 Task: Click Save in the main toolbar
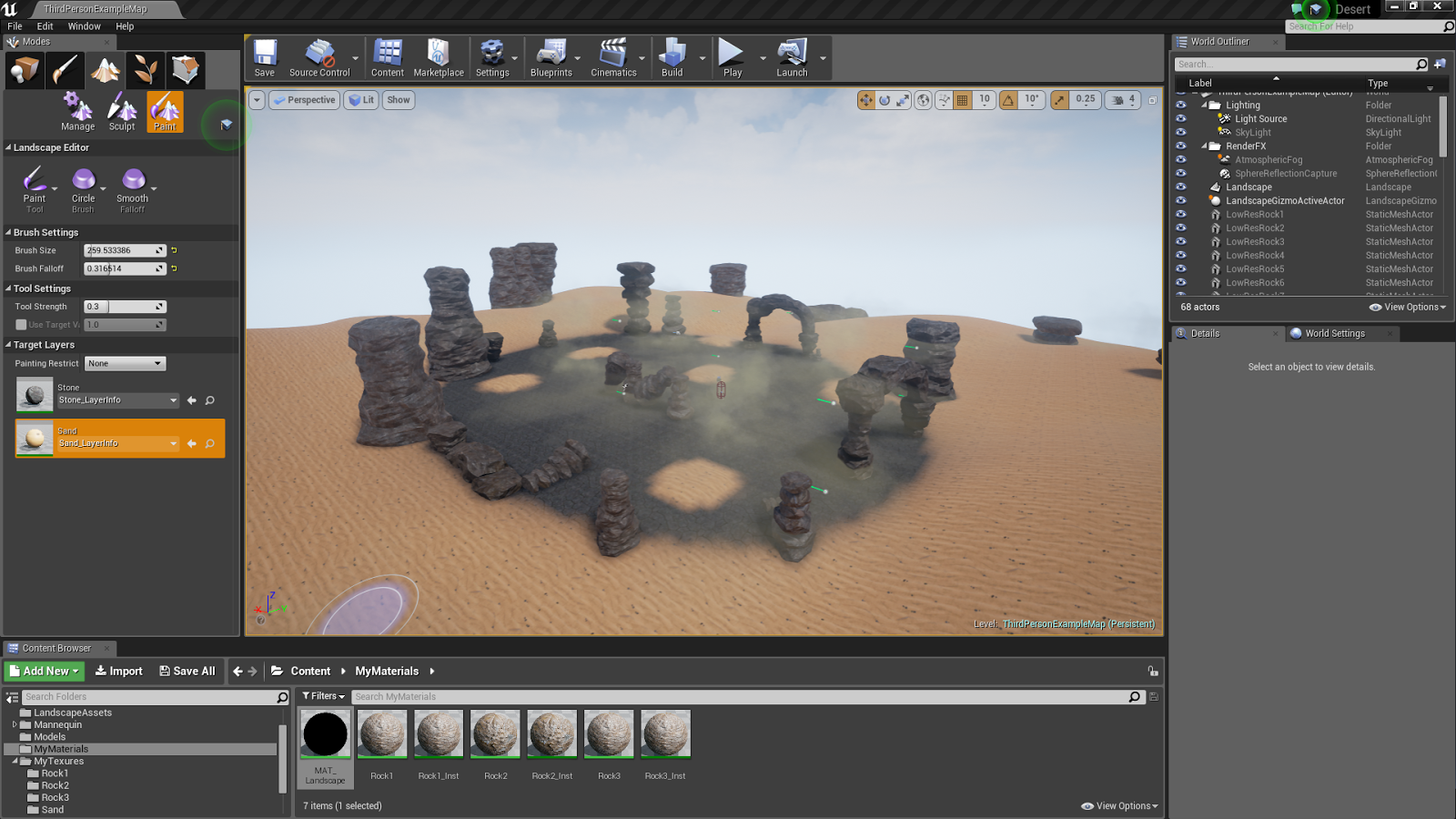coord(265,58)
